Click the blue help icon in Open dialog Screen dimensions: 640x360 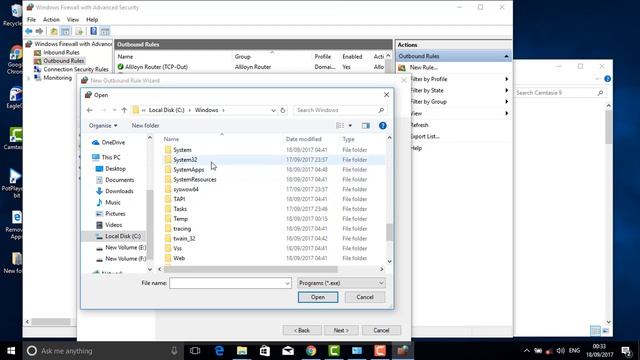382,126
